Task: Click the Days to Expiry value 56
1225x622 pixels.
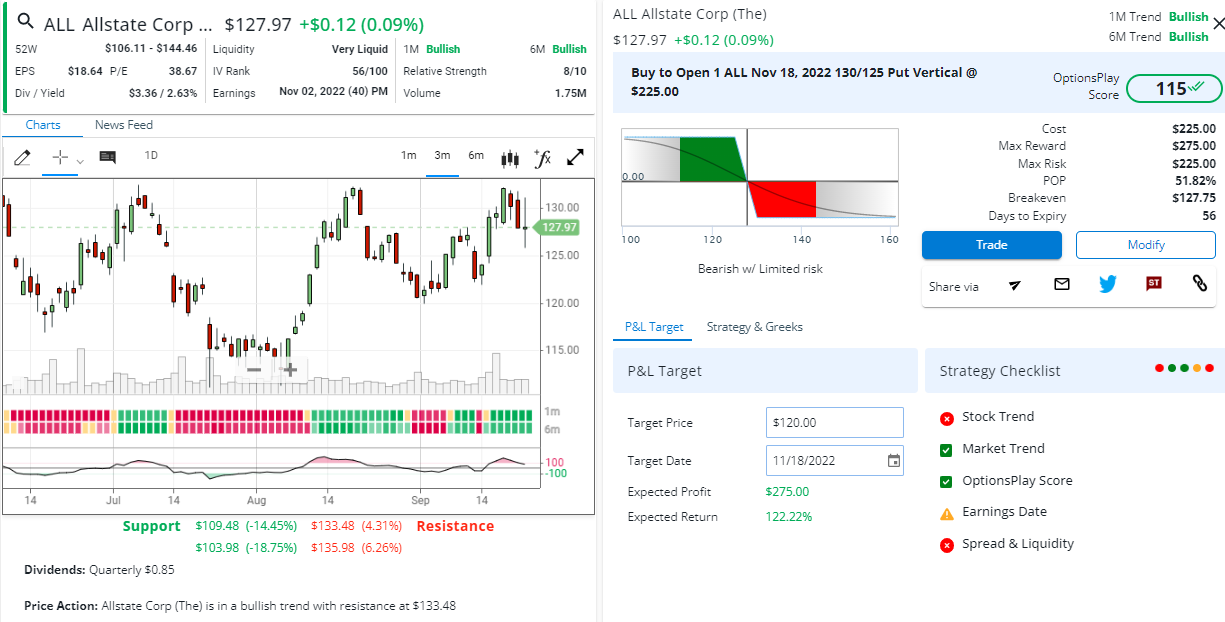Action: tap(1209, 216)
